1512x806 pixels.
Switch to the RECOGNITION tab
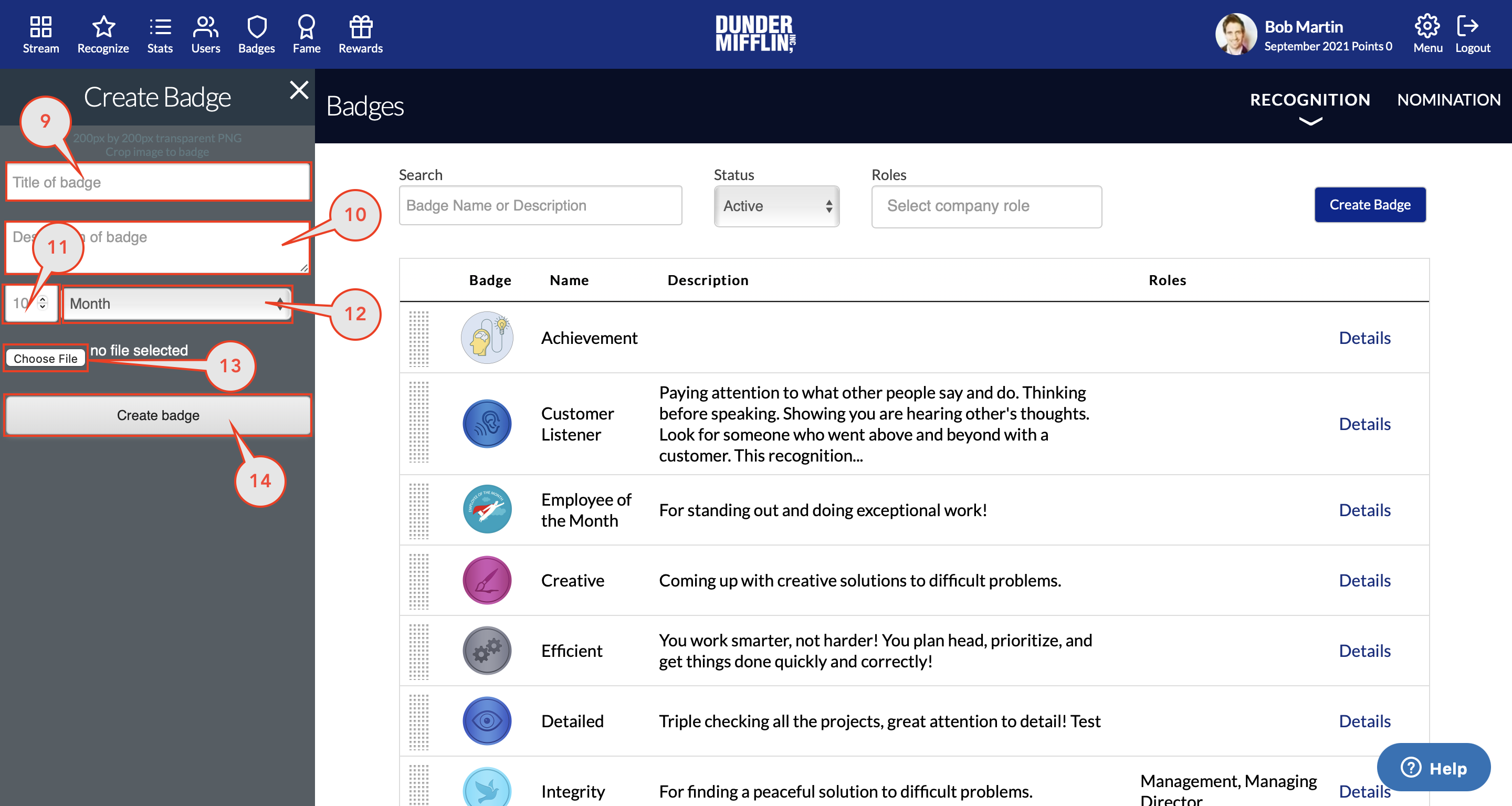coord(1310,100)
